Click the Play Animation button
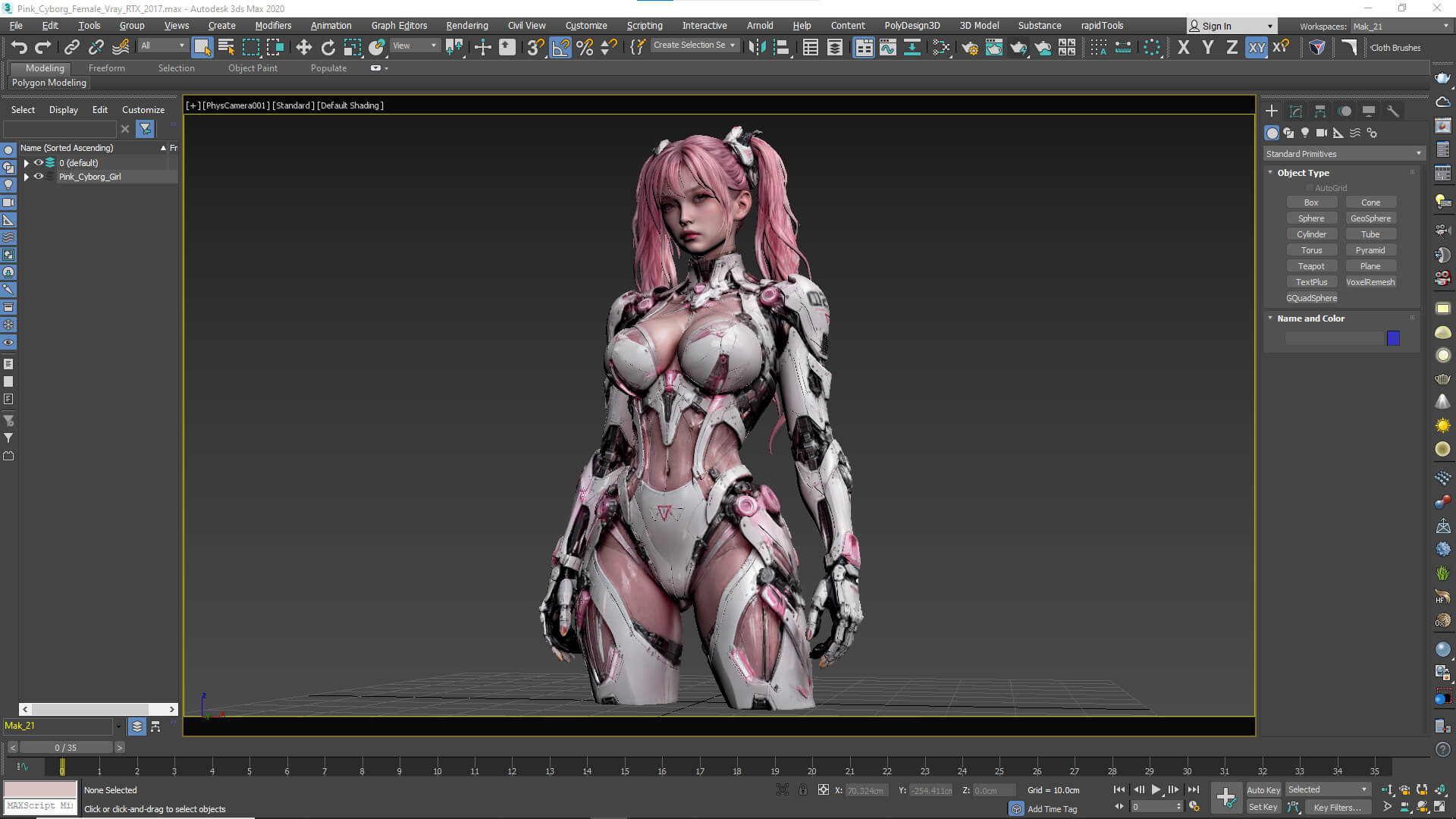 1156,790
